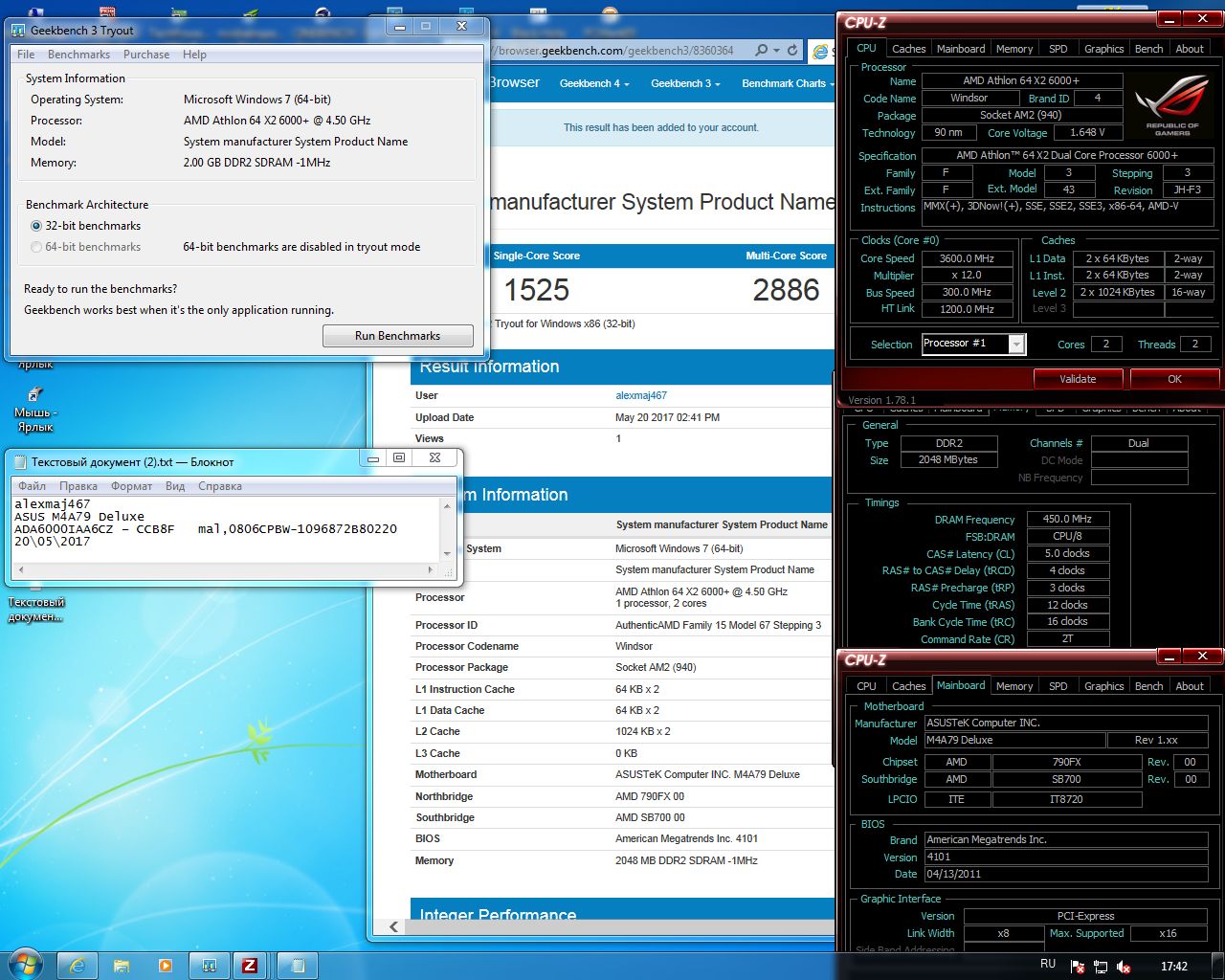
Task: Click the Geekbench 3 Tryout title bar icon
Action: (x=19, y=30)
